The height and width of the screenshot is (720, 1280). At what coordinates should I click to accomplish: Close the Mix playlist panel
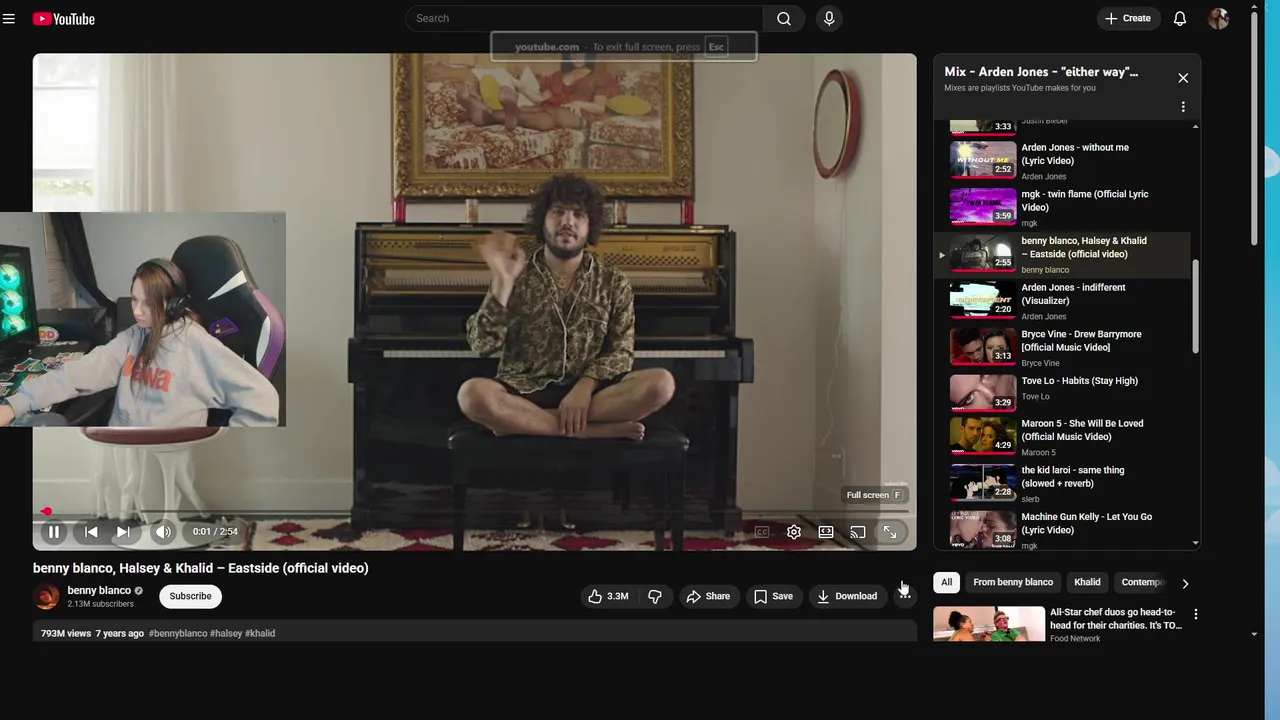1183,78
